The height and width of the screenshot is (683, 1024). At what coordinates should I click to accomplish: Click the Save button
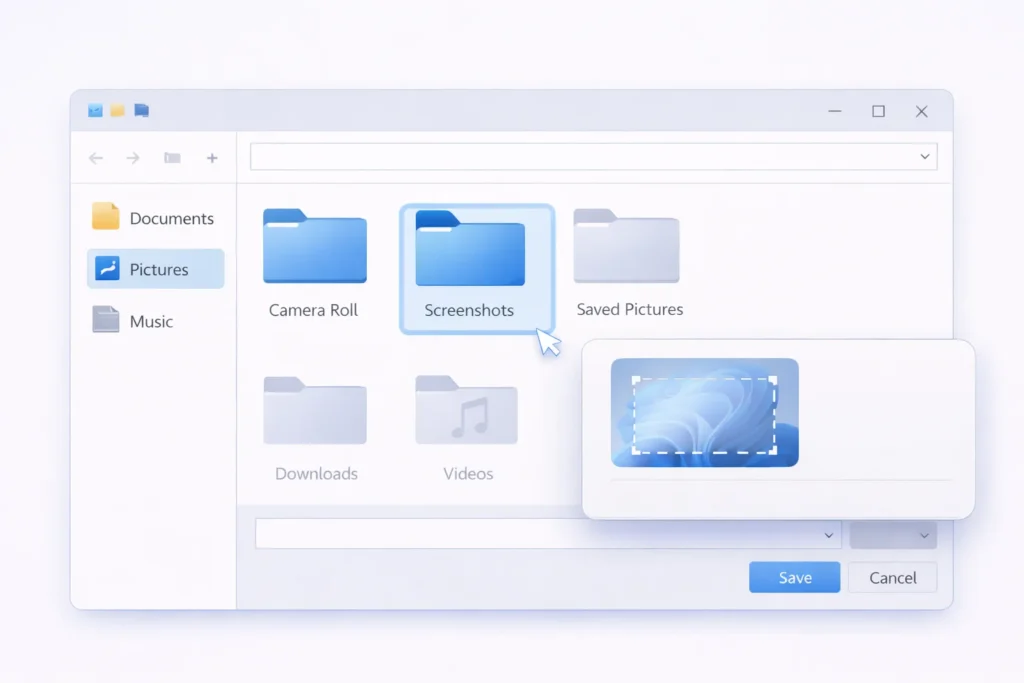(x=794, y=577)
